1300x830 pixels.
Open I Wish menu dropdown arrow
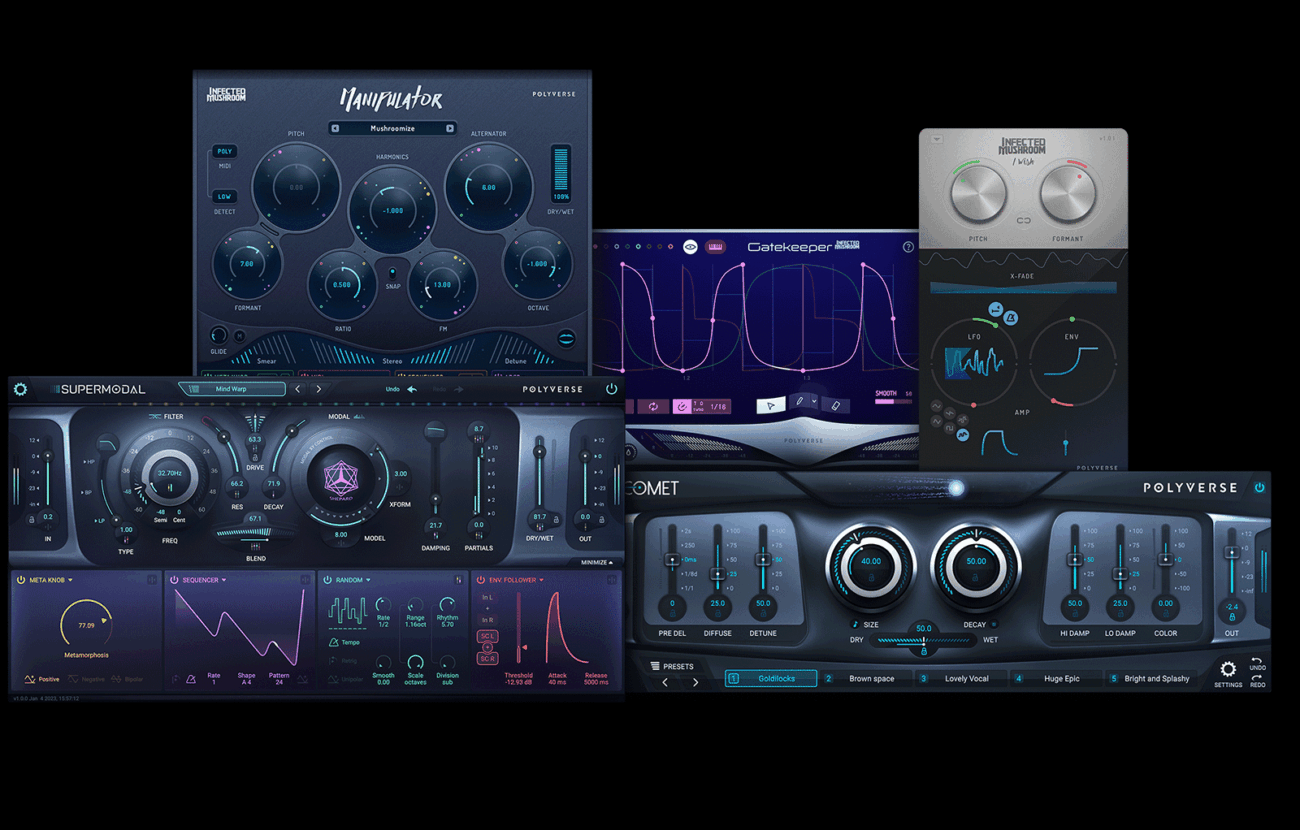point(937,140)
